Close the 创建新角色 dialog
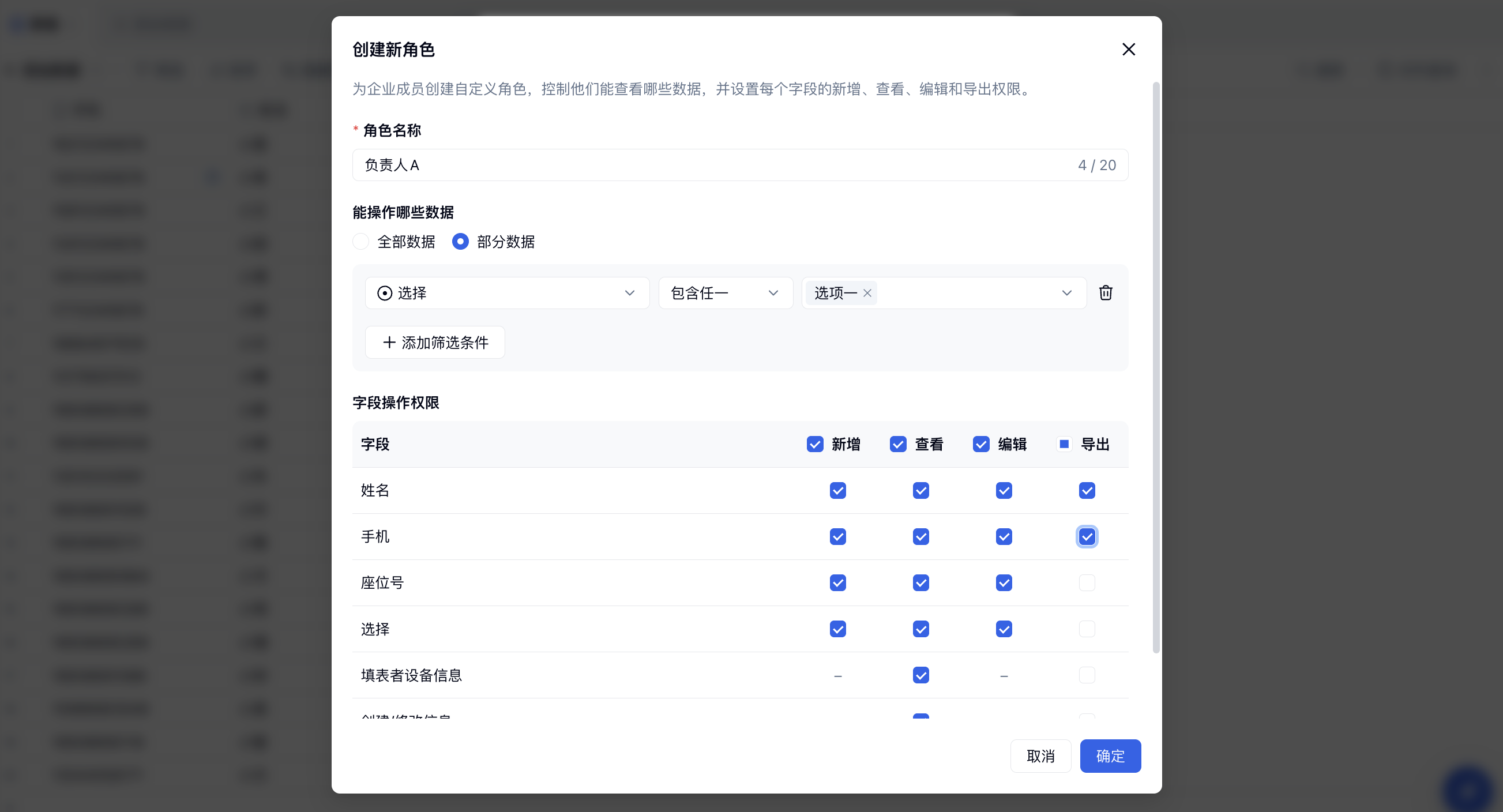1503x812 pixels. (1129, 50)
